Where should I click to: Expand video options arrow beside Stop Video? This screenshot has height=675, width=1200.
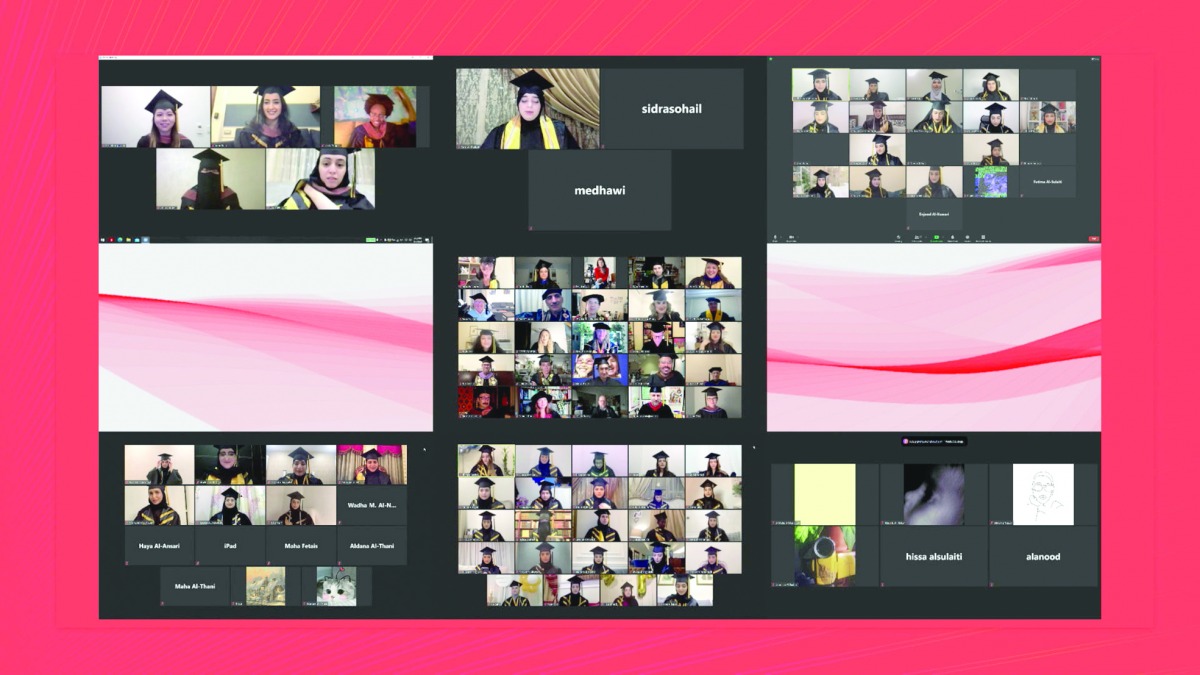point(798,237)
